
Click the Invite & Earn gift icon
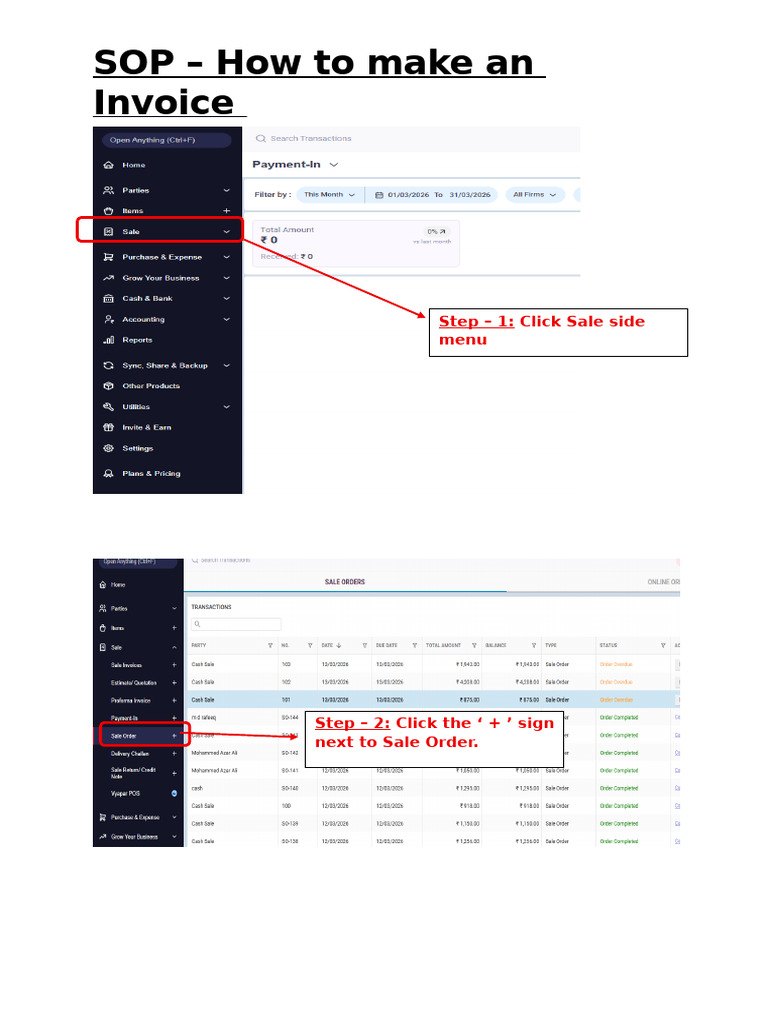pos(108,428)
